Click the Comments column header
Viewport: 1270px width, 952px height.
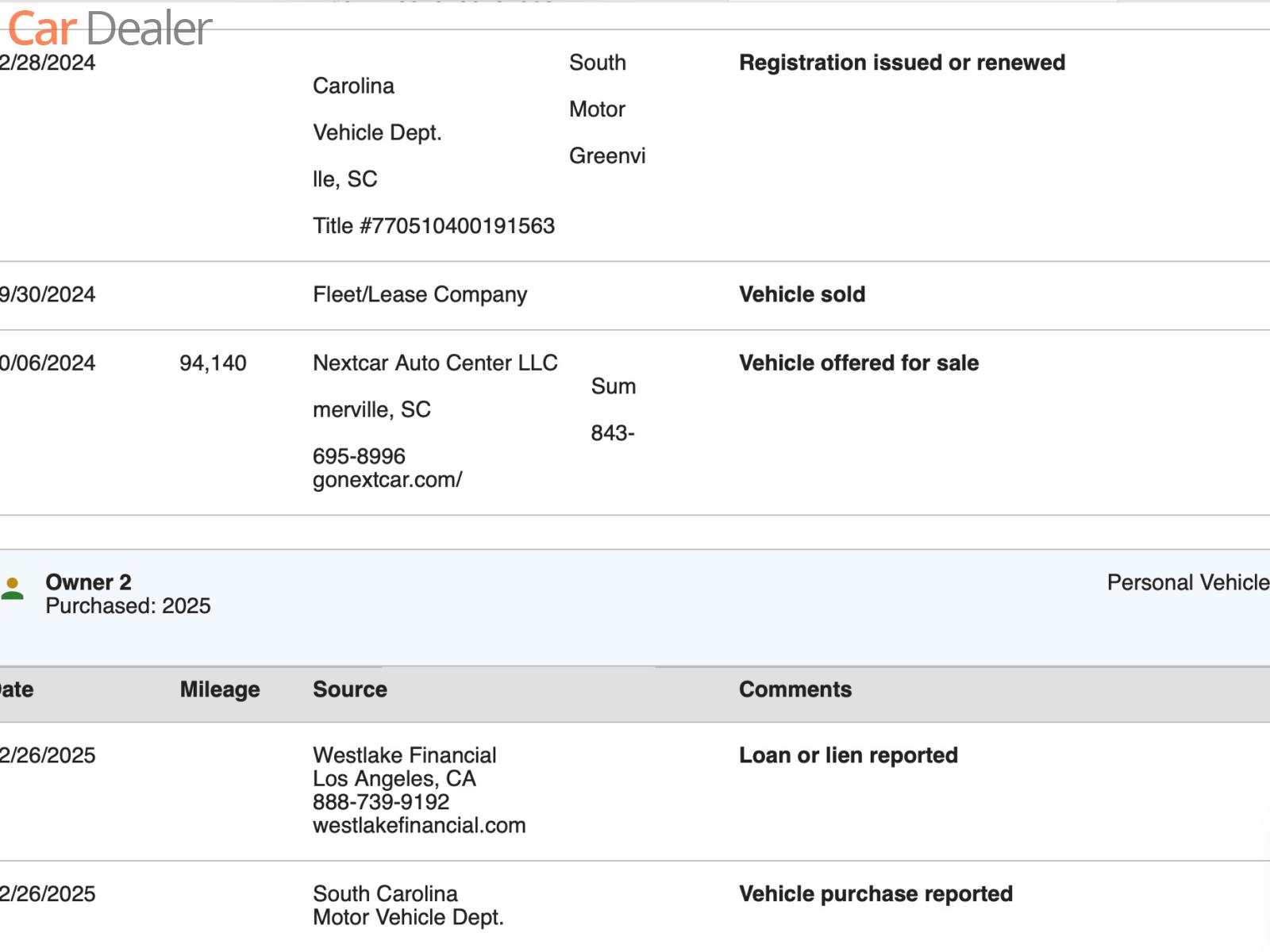795,689
